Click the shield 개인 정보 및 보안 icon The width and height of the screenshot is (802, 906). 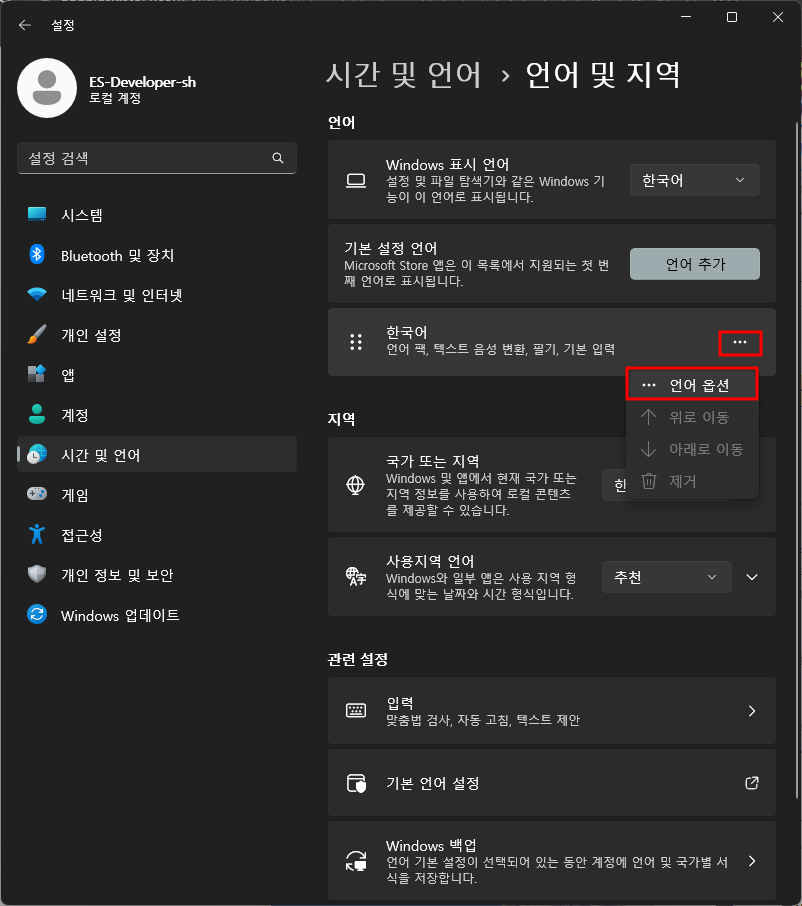tap(37, 574)
